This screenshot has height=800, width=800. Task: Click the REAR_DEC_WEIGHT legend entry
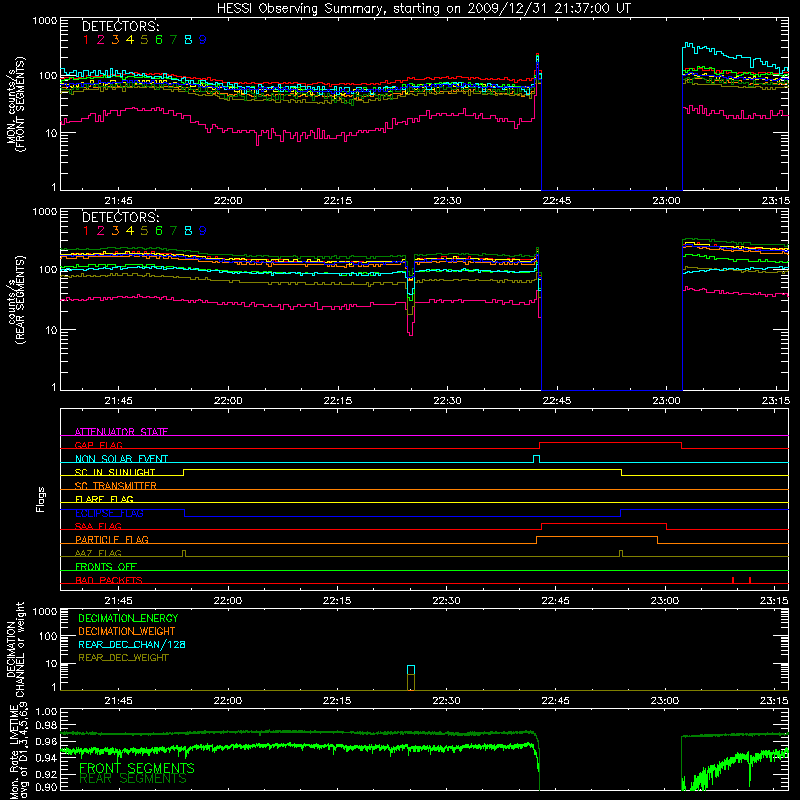pyautogui.click(x=123, y=658)
